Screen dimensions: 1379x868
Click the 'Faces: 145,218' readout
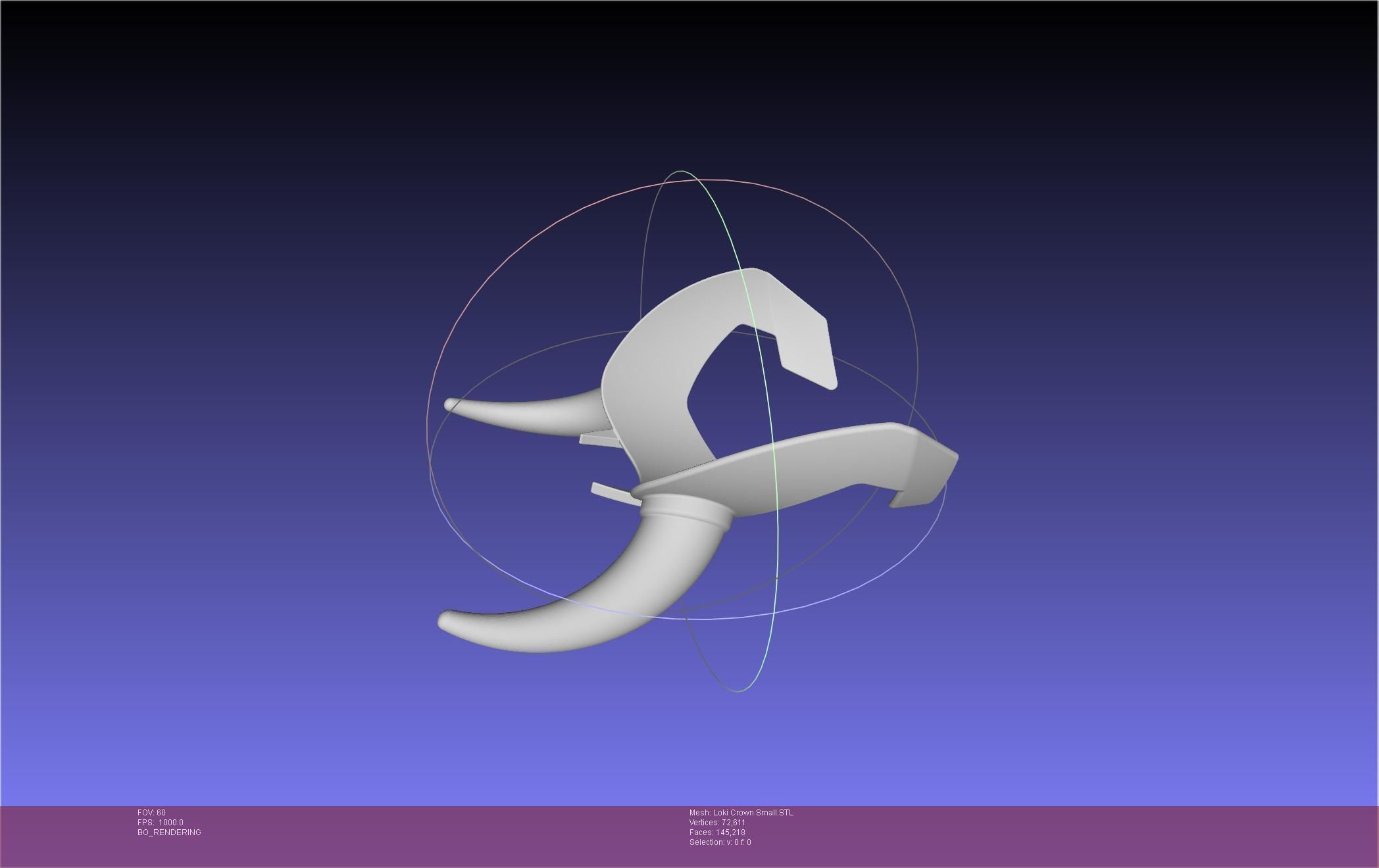[717, 832]
